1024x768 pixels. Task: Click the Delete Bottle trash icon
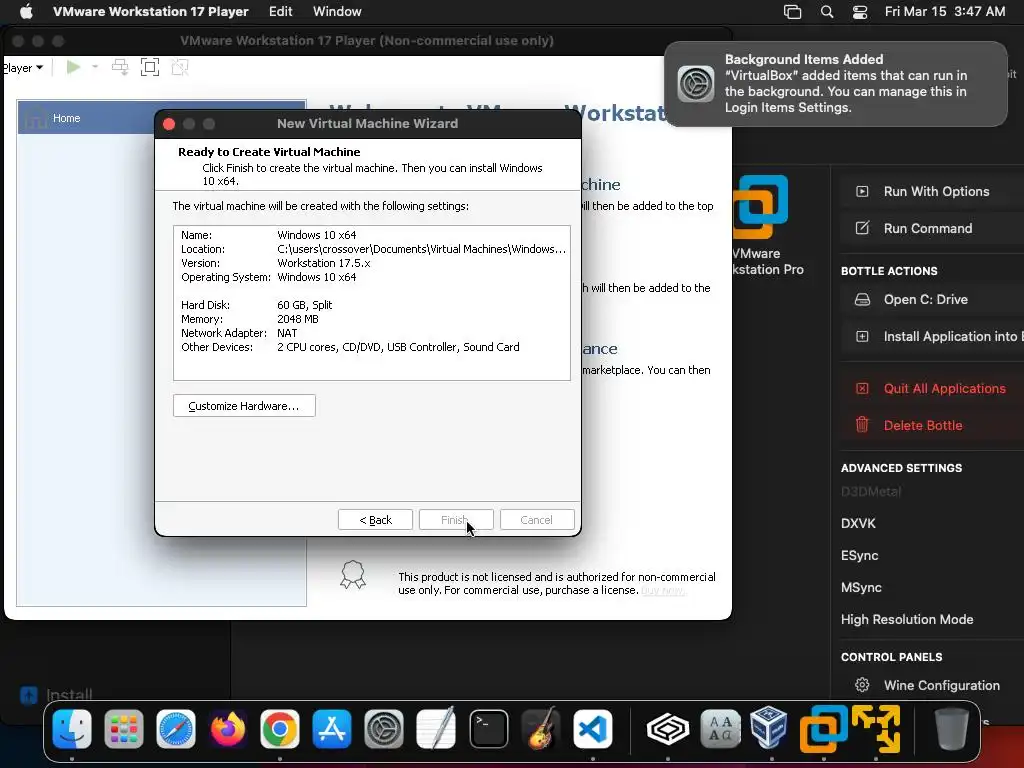pos(862,424)
